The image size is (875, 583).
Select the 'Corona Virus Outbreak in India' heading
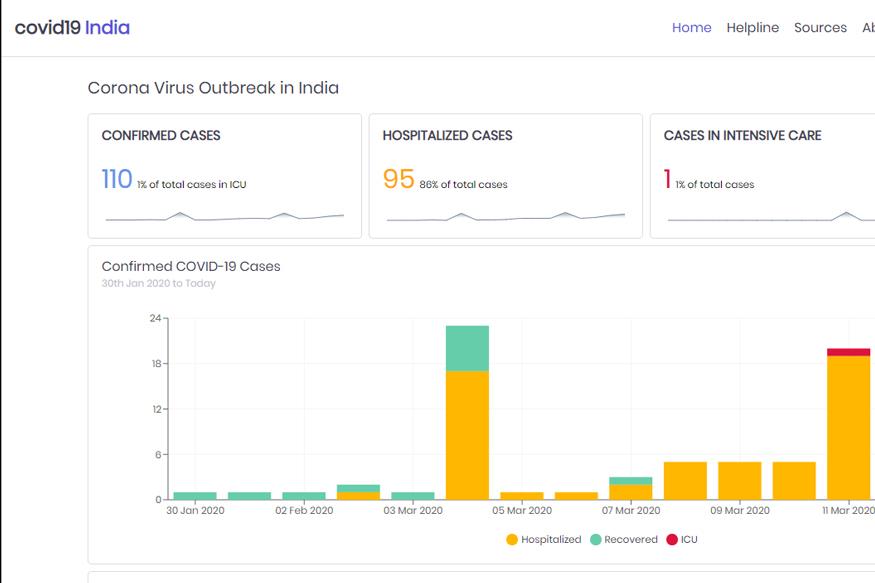[213, 88]
